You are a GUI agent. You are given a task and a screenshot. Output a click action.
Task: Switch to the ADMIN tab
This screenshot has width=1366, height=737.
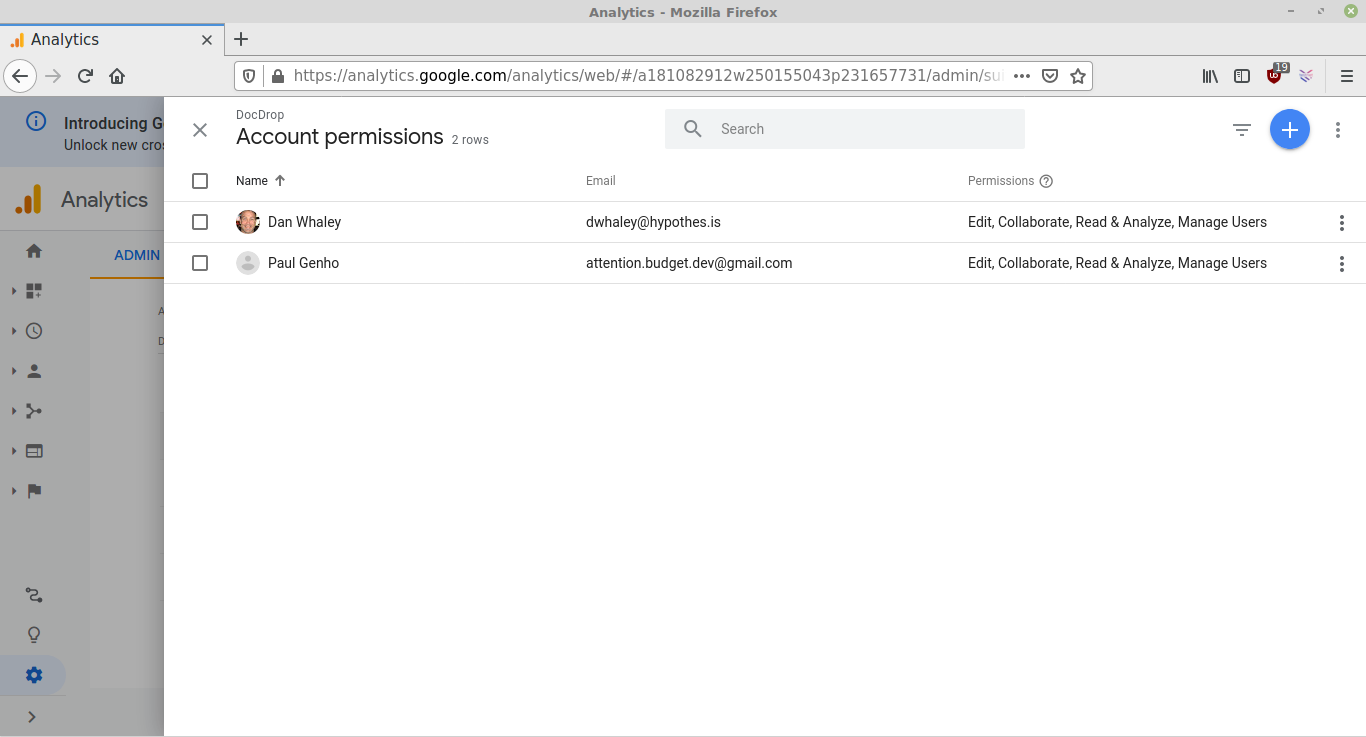pos(137,255)
